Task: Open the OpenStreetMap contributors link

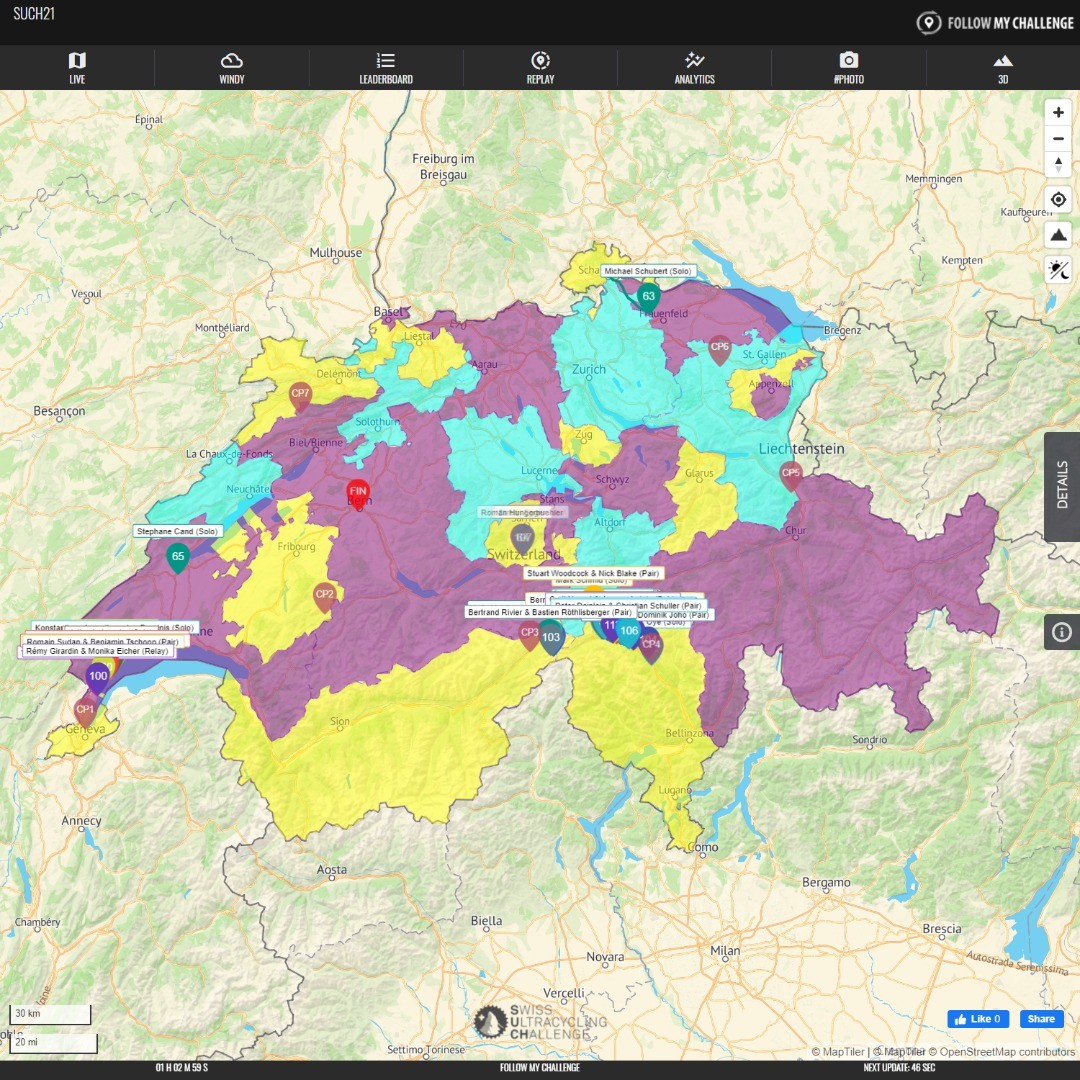Action: [1007, 1052]
